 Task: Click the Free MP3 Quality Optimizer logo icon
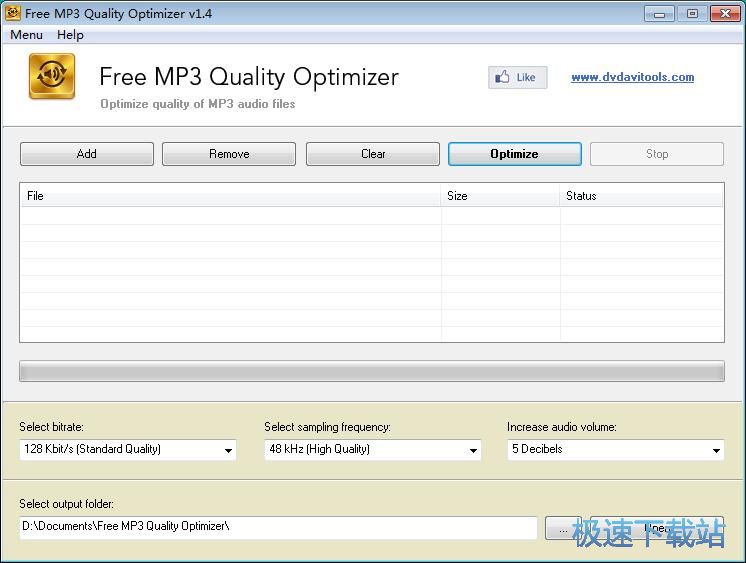52,77
